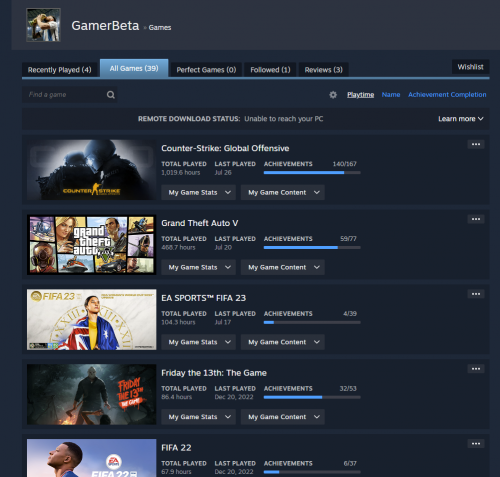Click the 468.7 hours playtime text
500x477 pixels.
(178, 247)
